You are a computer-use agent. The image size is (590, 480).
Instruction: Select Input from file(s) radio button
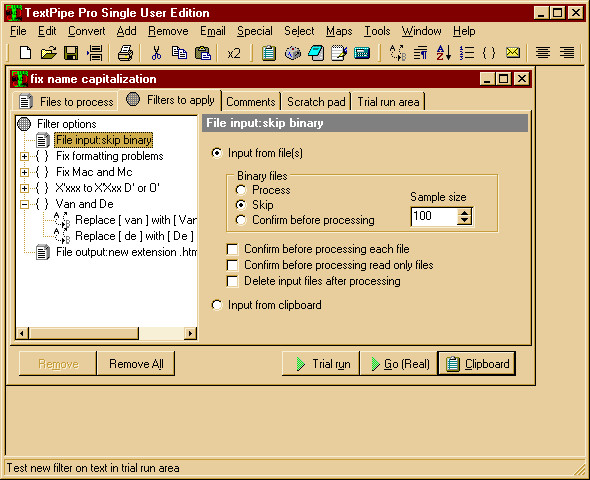[217, 153]
